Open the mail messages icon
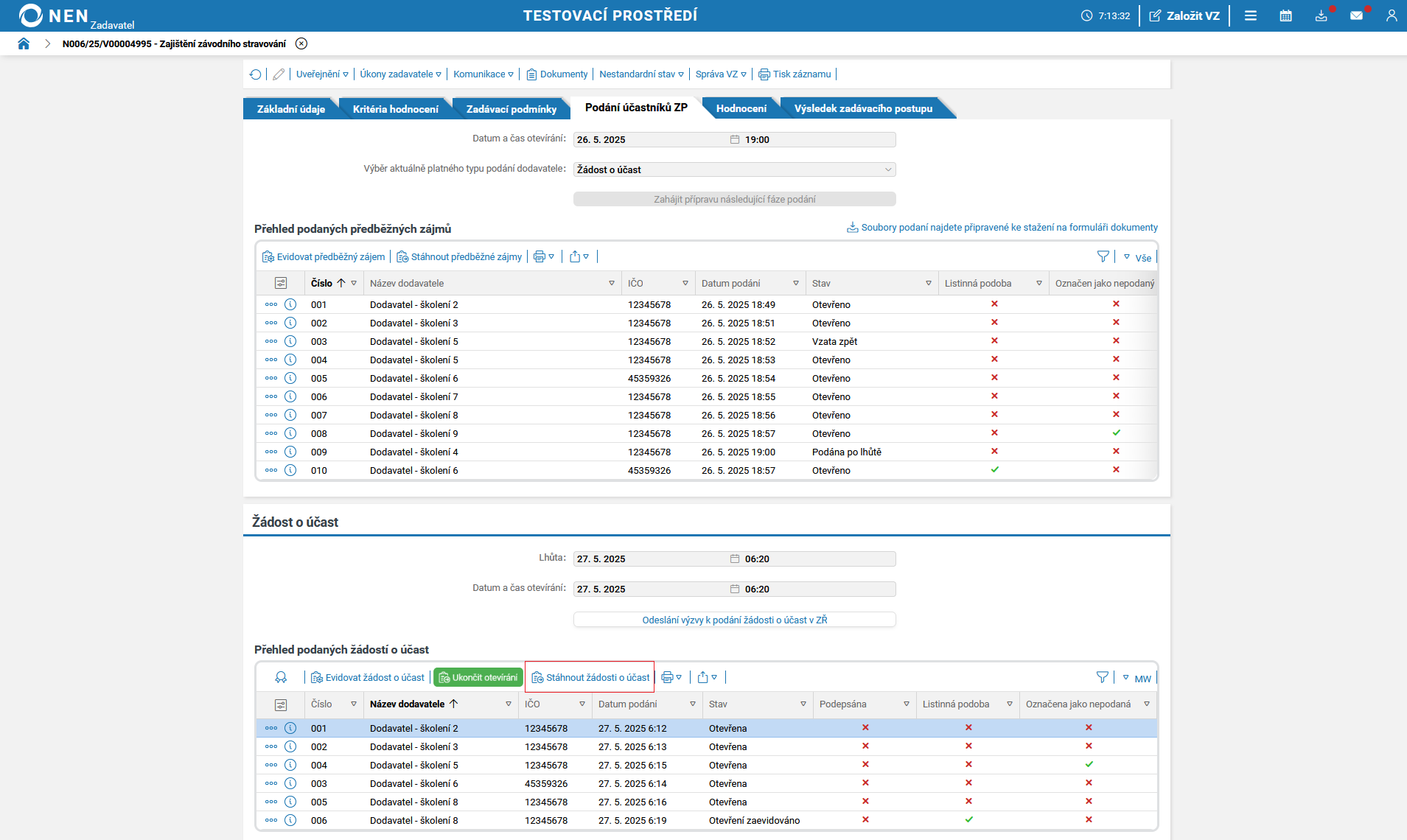Image resolution: width=1407 pixels, height=840 pixels. coord(1356,15)
